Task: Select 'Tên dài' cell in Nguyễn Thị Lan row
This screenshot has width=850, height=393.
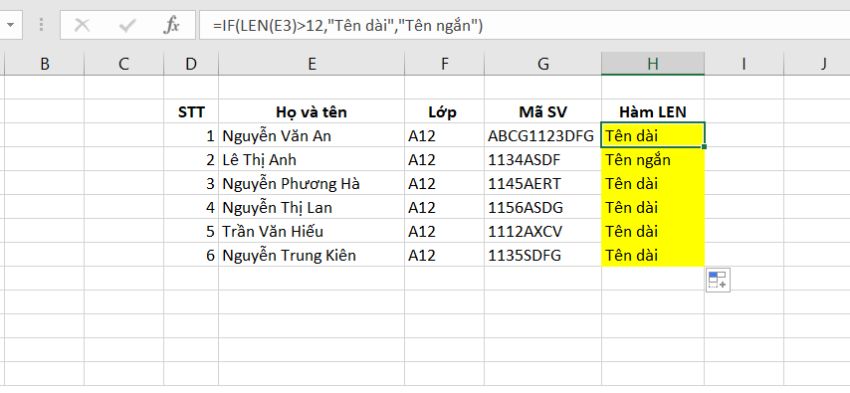Action: 653,207
